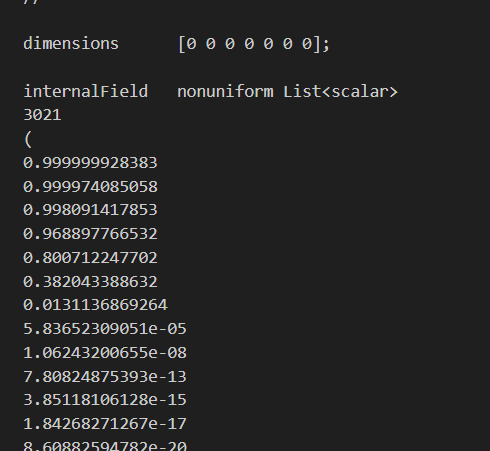Click the value 0.999999928383
Image resolution: width=490 pixels, height=451 pixels.
click(90, 163)
